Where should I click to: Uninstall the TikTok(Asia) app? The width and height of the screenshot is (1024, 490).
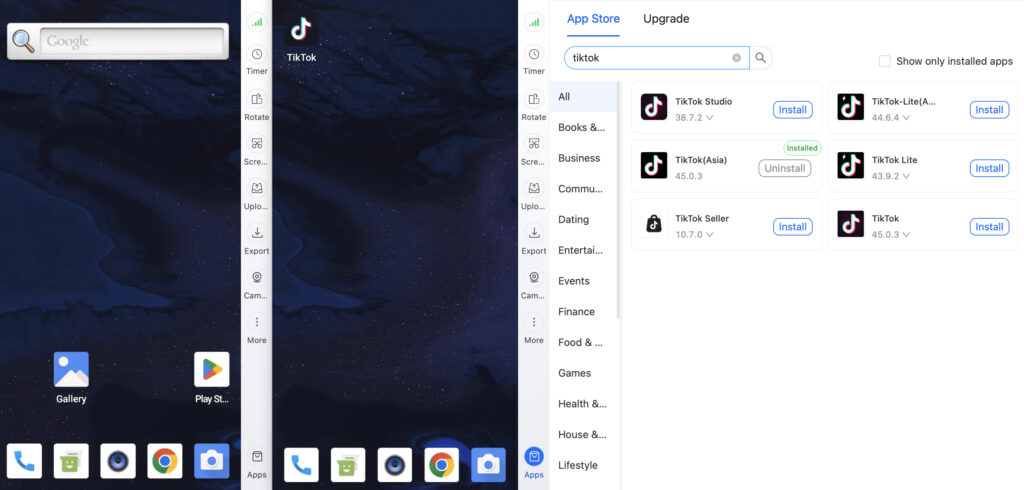pyautogui.click(x=784, y=168)
